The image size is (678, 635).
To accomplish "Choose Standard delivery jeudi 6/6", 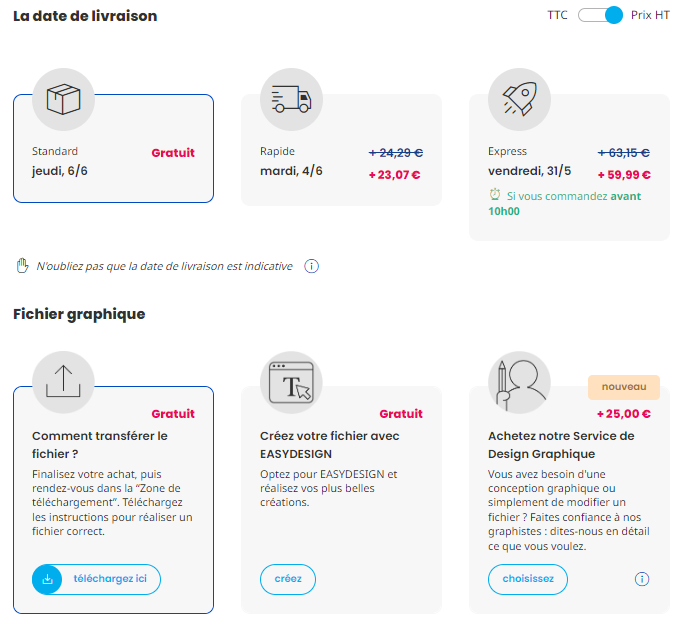I will (x=113, y=148).
